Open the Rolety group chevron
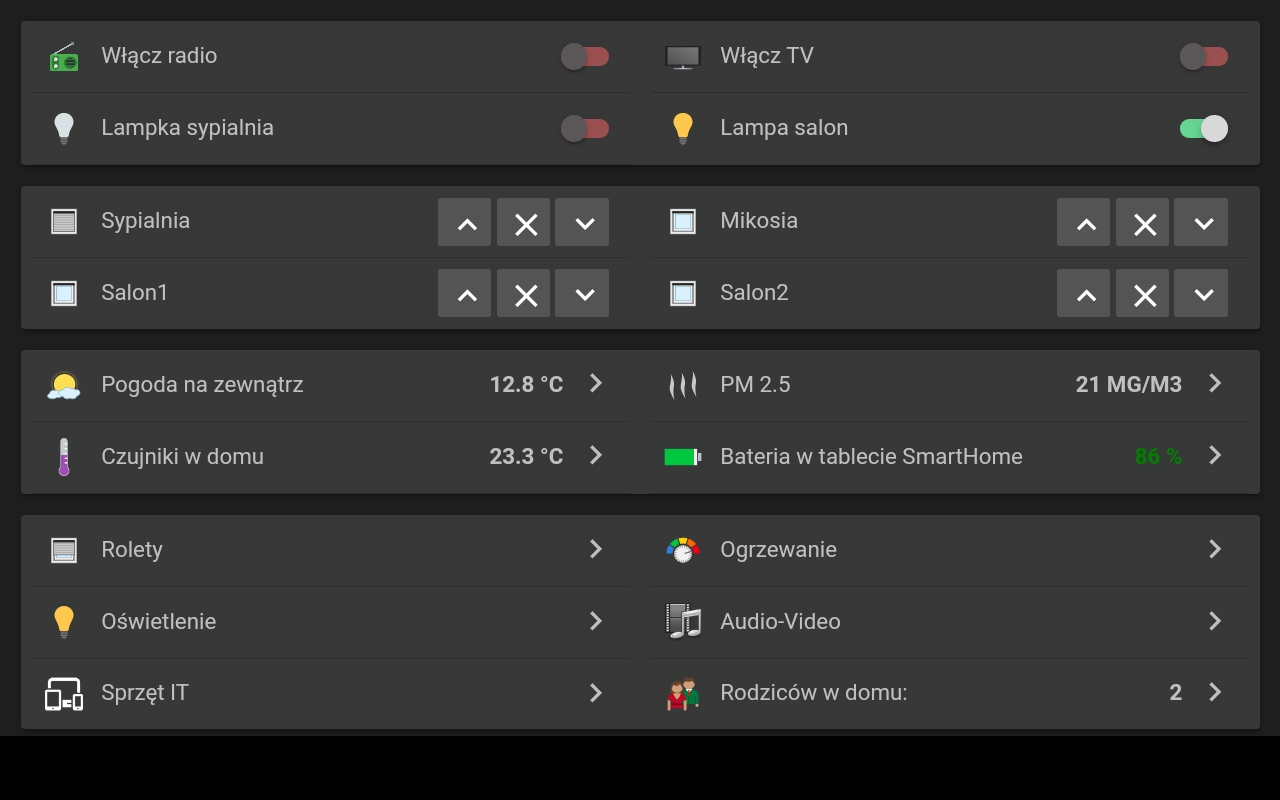This screenshot has height=800, width=1280. [x=596, y=548]
